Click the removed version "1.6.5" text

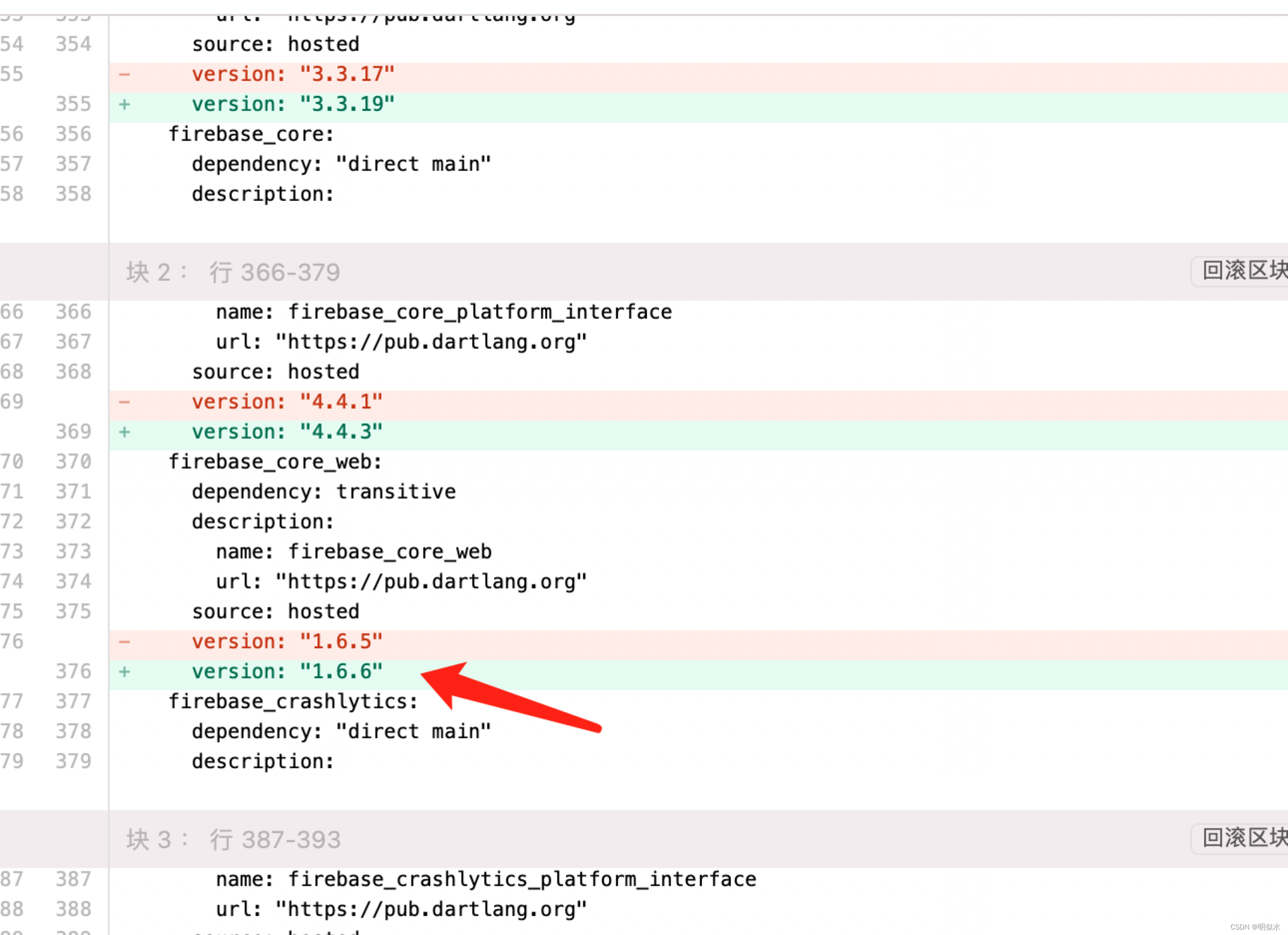[287, 642]
